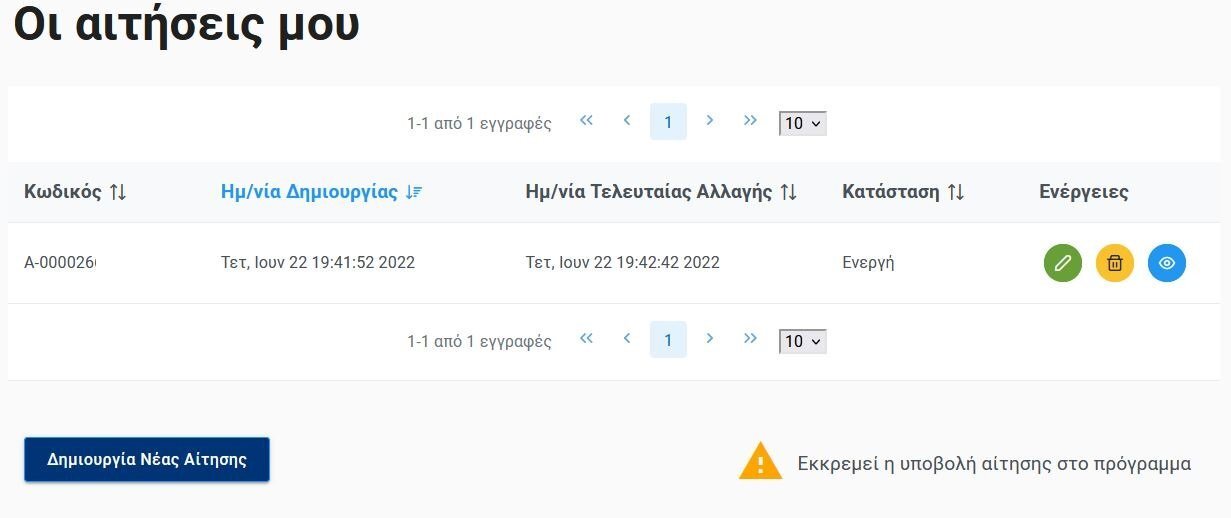The width and height of the screenshot is (1231, 518).
Task: Select page 1 in bottom paginator
Action: pos(668,340)
